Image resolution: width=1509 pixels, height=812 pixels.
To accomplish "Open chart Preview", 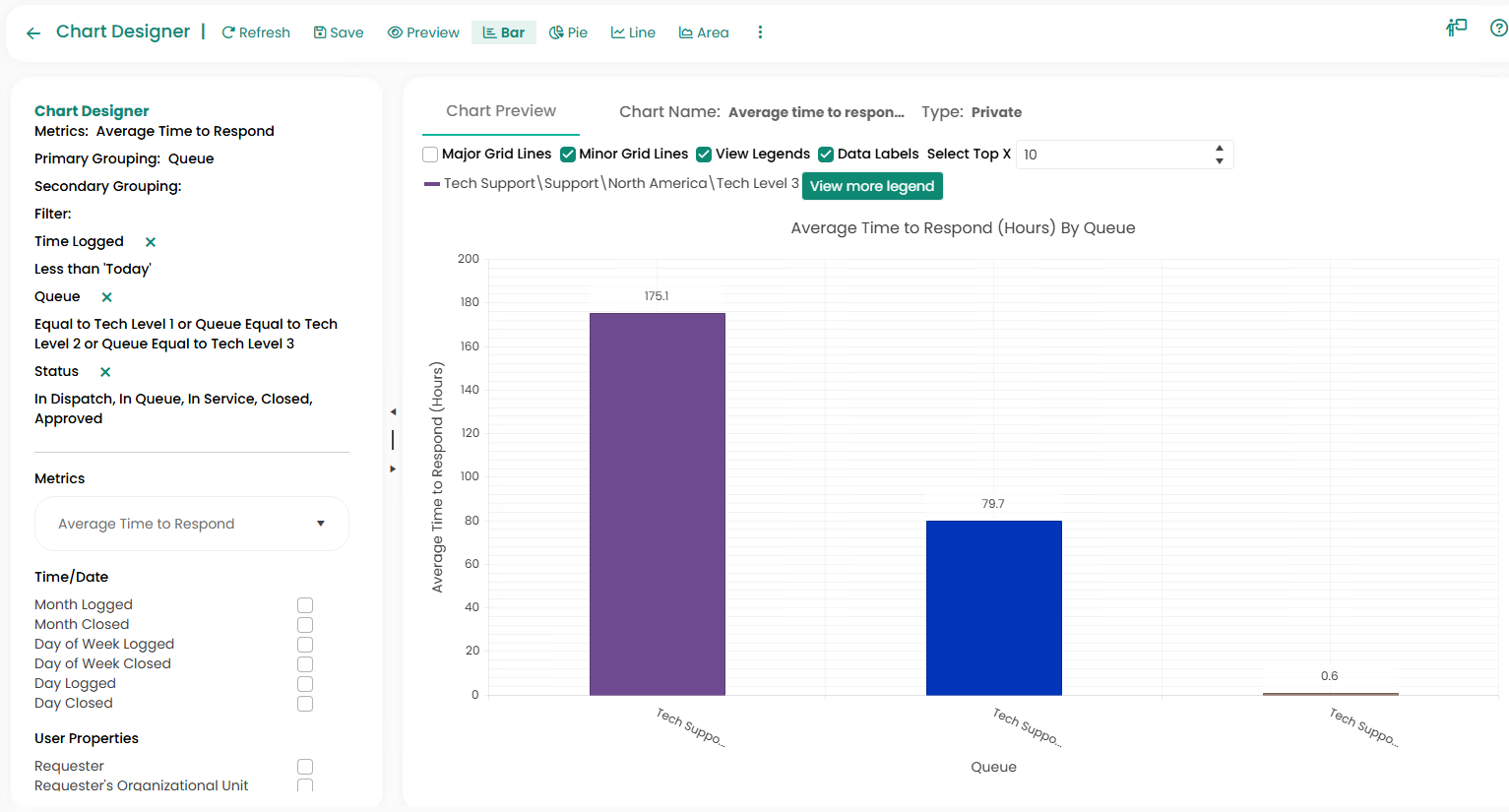I will click(423, 32).
